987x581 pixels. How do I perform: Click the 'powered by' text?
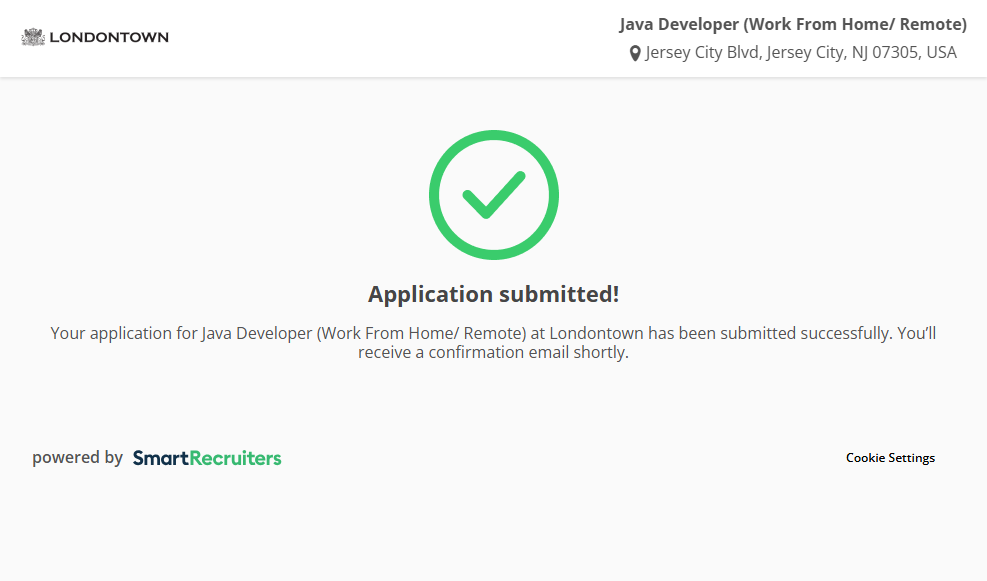77,458
